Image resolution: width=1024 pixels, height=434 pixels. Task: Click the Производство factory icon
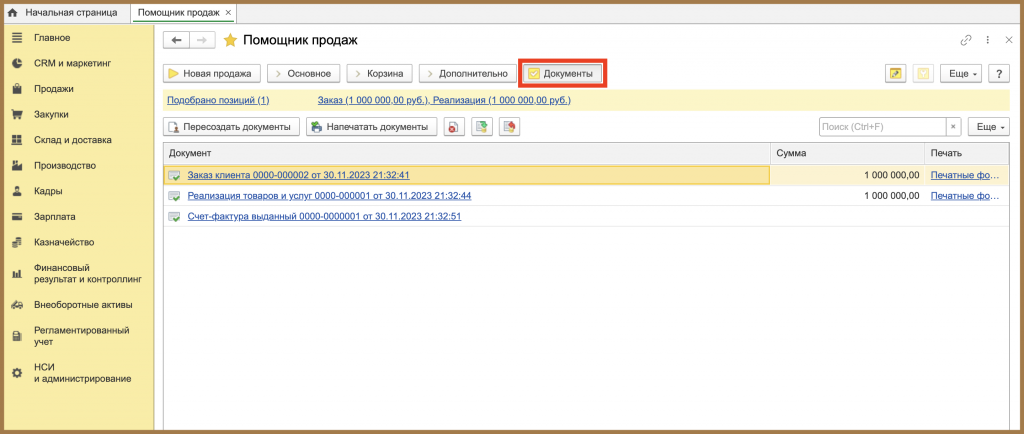[18, 166]
